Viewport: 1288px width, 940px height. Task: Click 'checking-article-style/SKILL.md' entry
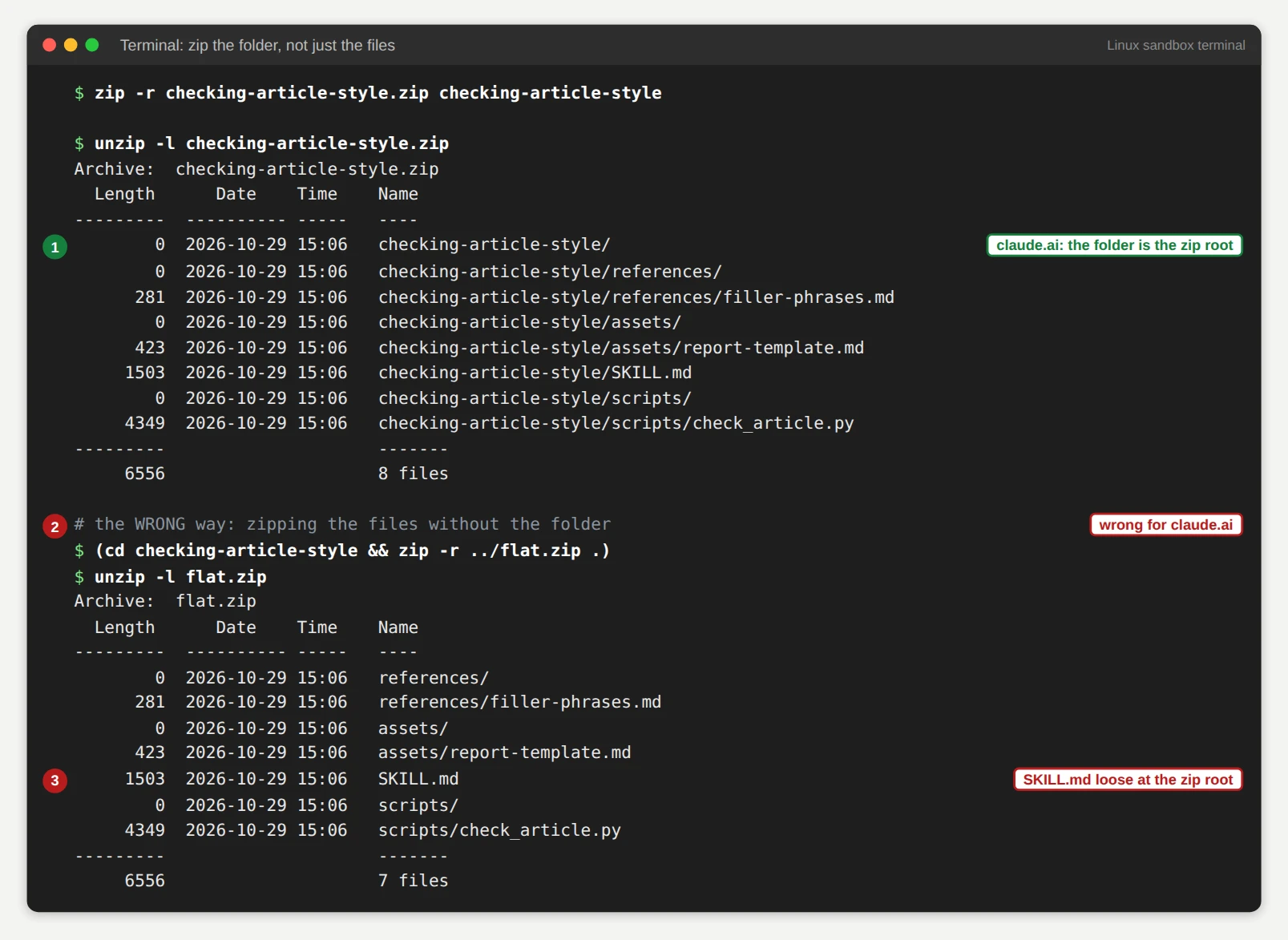535,373
